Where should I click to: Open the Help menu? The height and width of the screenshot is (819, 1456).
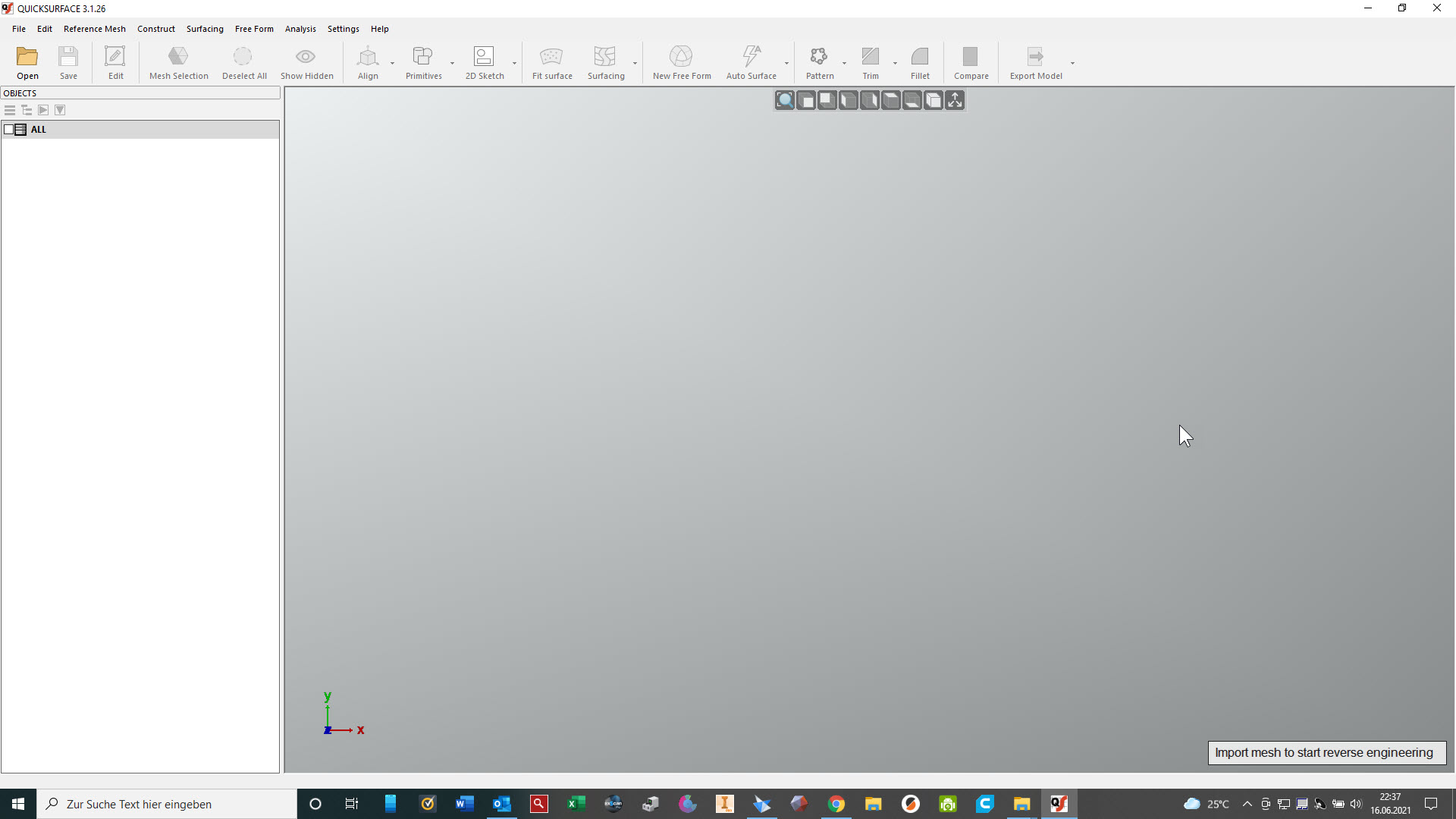pos(380,29)
